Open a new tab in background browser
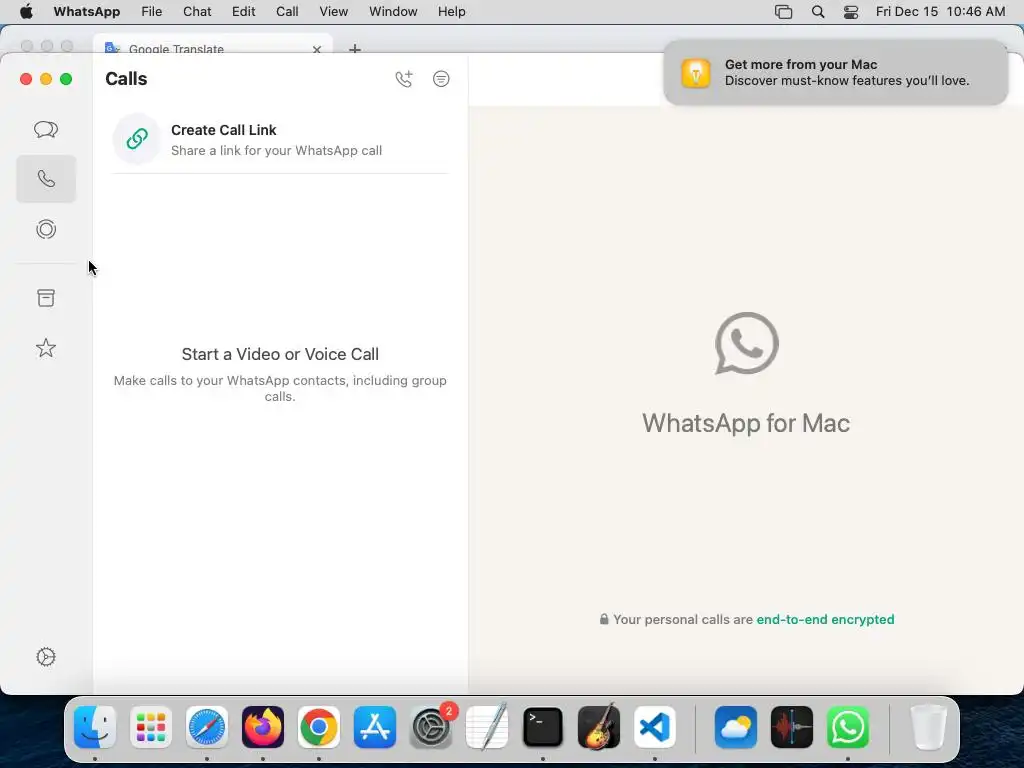This screenshot has width=1024, height=768. click(355, 48)
